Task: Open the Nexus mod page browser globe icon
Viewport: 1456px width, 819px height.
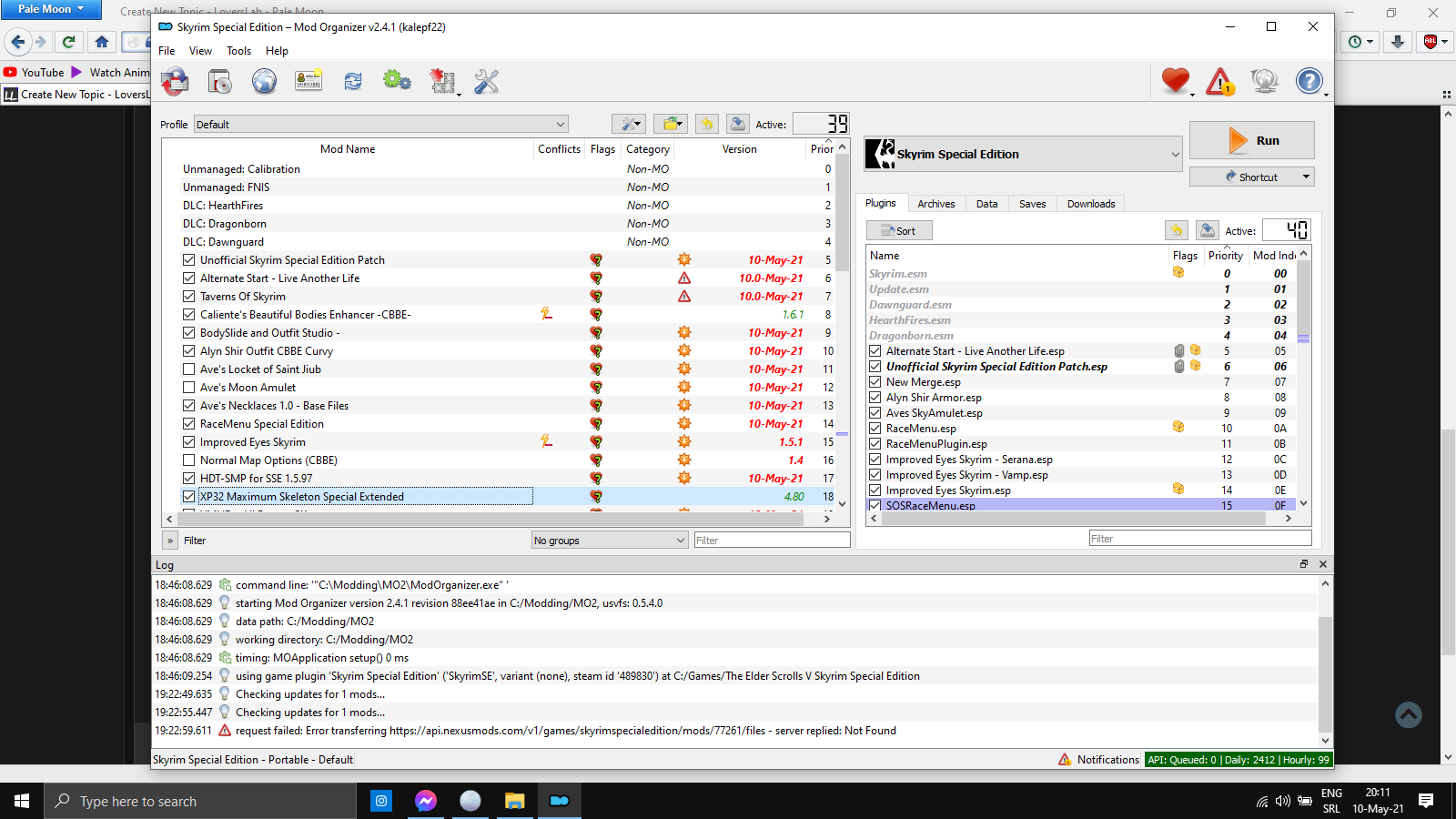Action: point(264,81)
